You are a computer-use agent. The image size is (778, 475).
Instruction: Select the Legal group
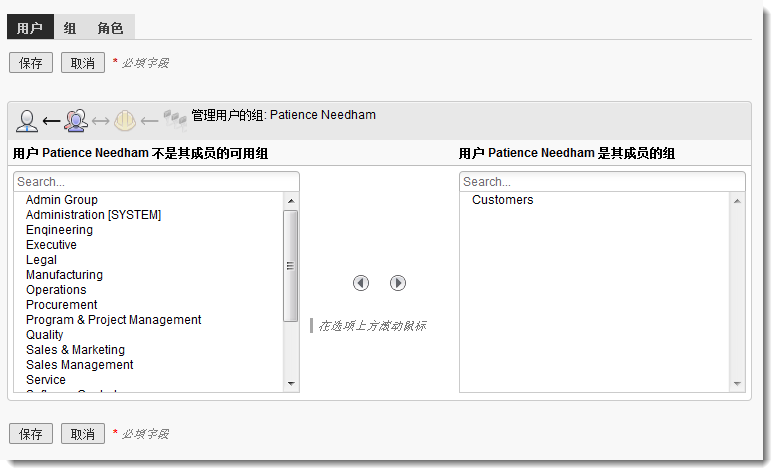point(42,260)
